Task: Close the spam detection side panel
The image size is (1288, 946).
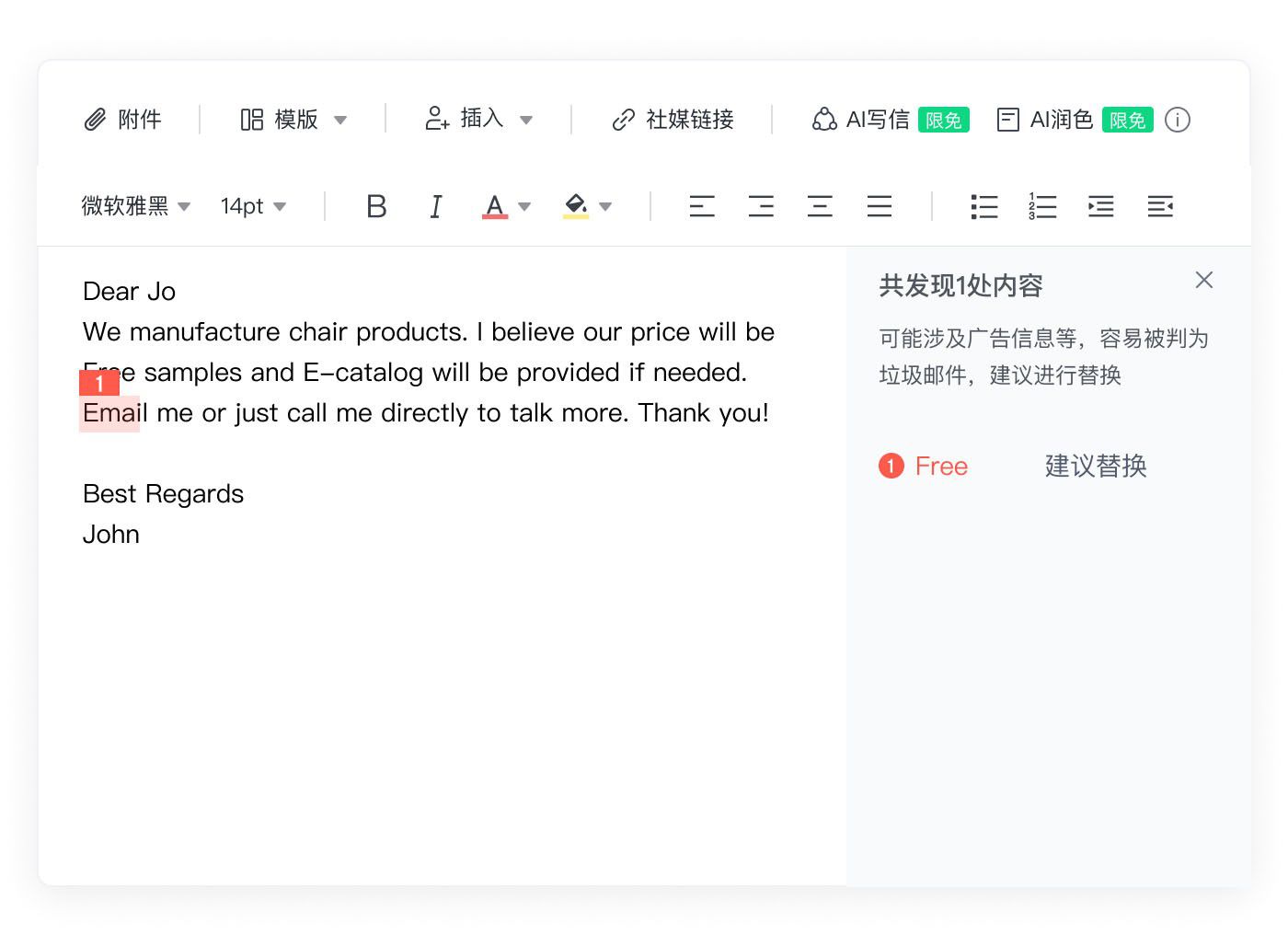Action: point(1203,281)
